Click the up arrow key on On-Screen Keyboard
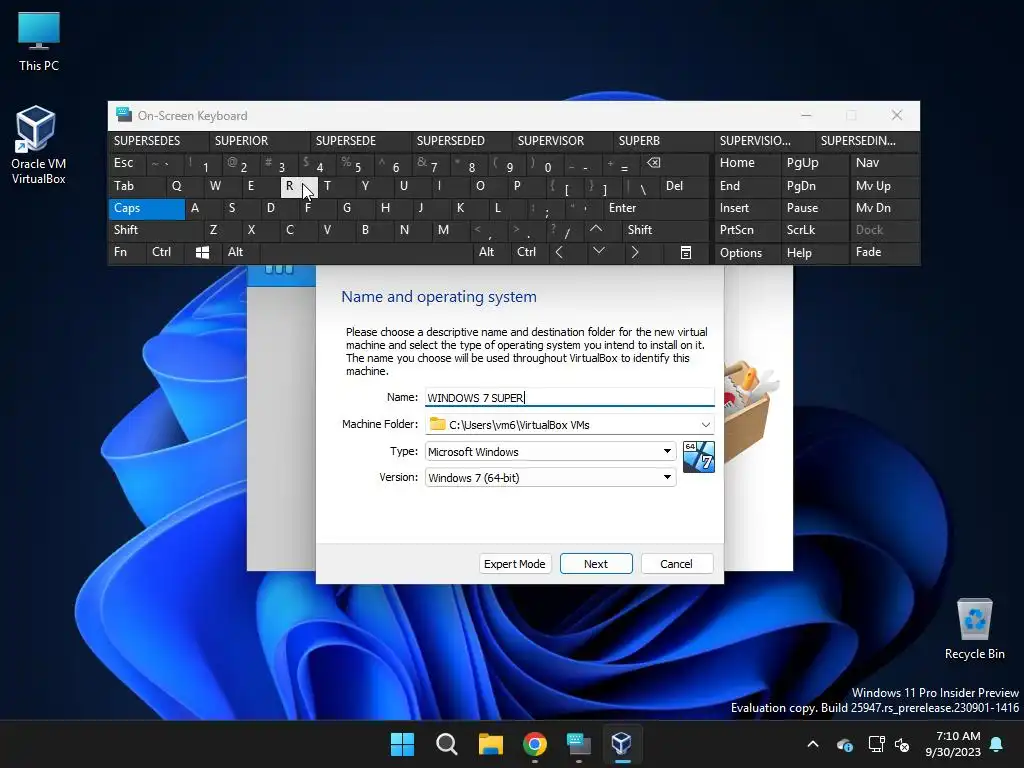This screenshot has width=1024, height=768. [x=596, y=229]
